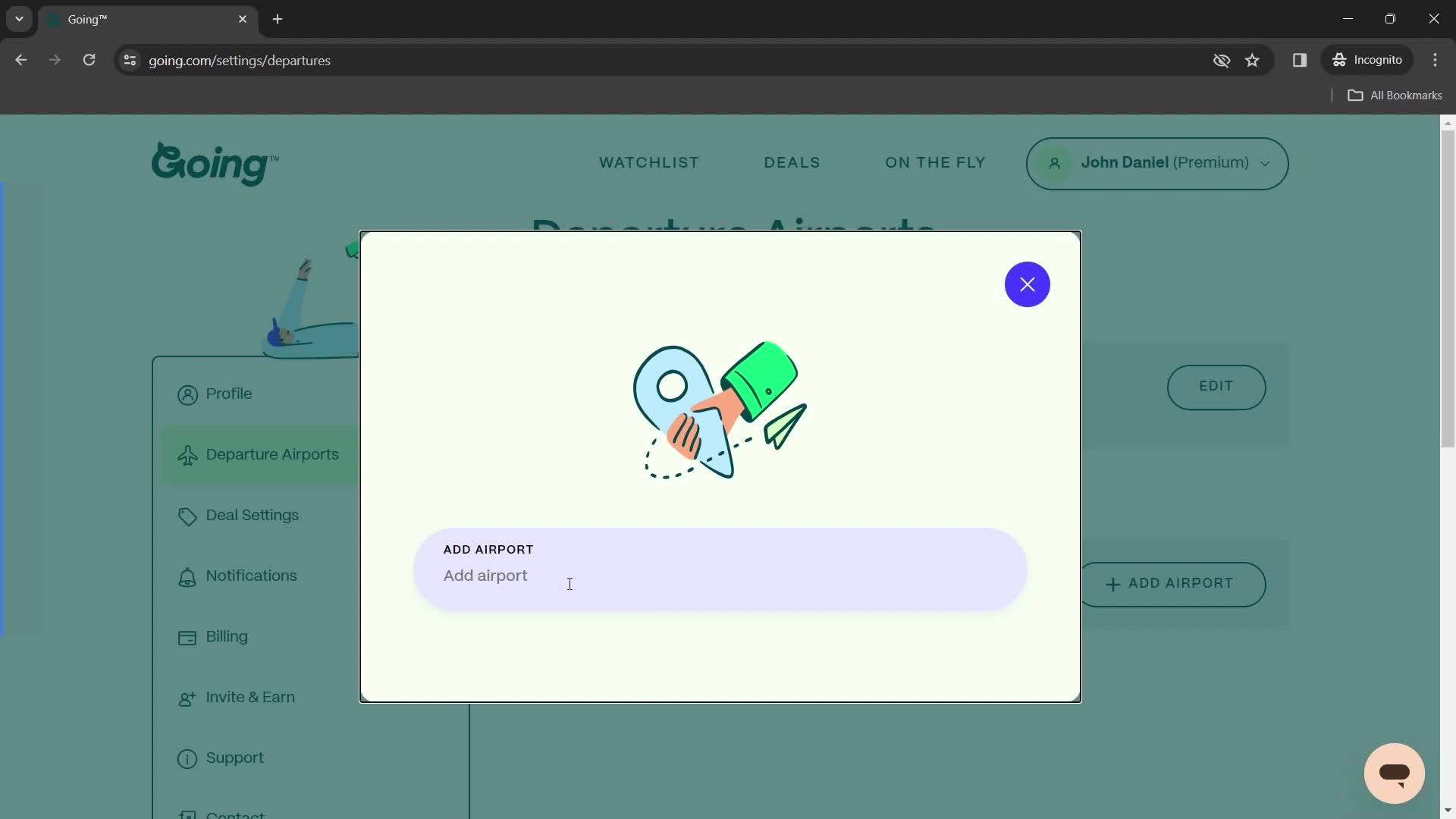Click the ON THE FLY menu item
This screenshot has width=1456, height=819.
coord(936,163)
